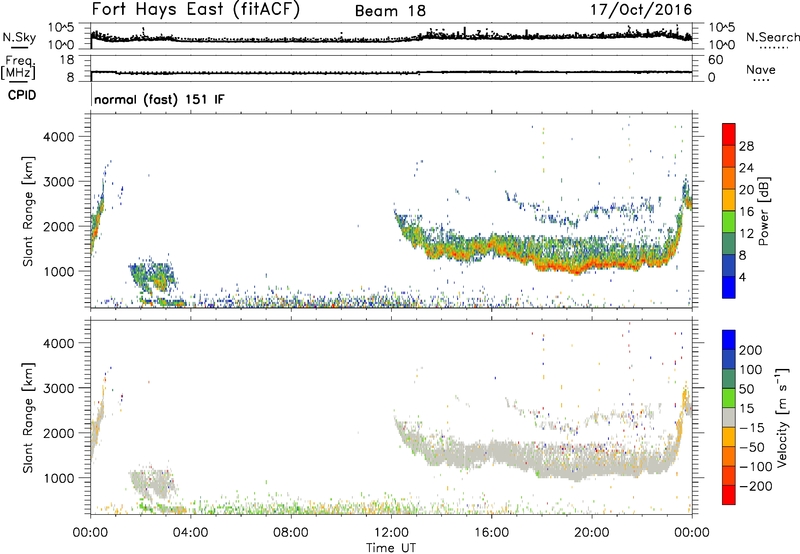800x554 pixels.
Task: Click the "50" label on Velocity scale
Action: [746, 389]
